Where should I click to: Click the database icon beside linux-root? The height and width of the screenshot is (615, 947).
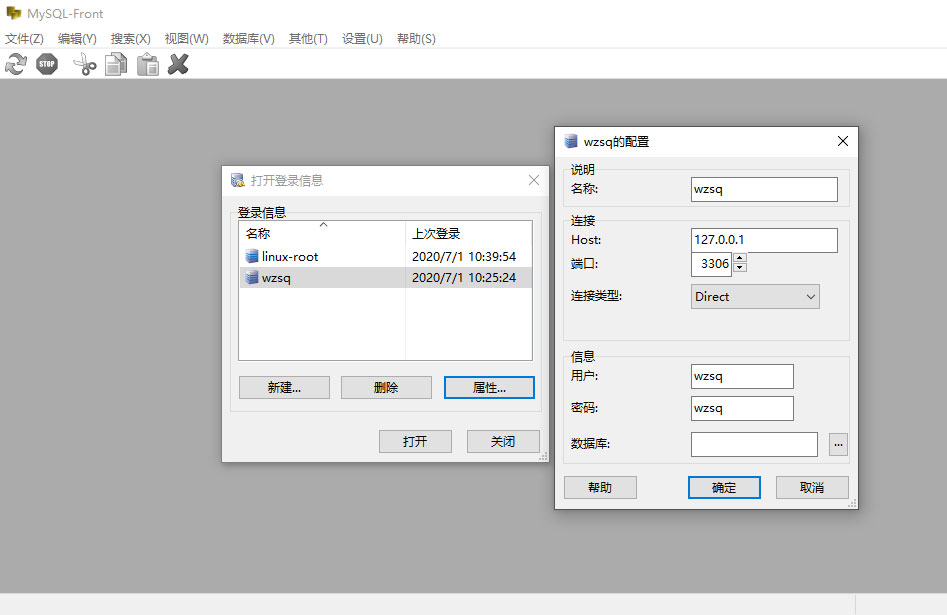click(x=252, y=256)
